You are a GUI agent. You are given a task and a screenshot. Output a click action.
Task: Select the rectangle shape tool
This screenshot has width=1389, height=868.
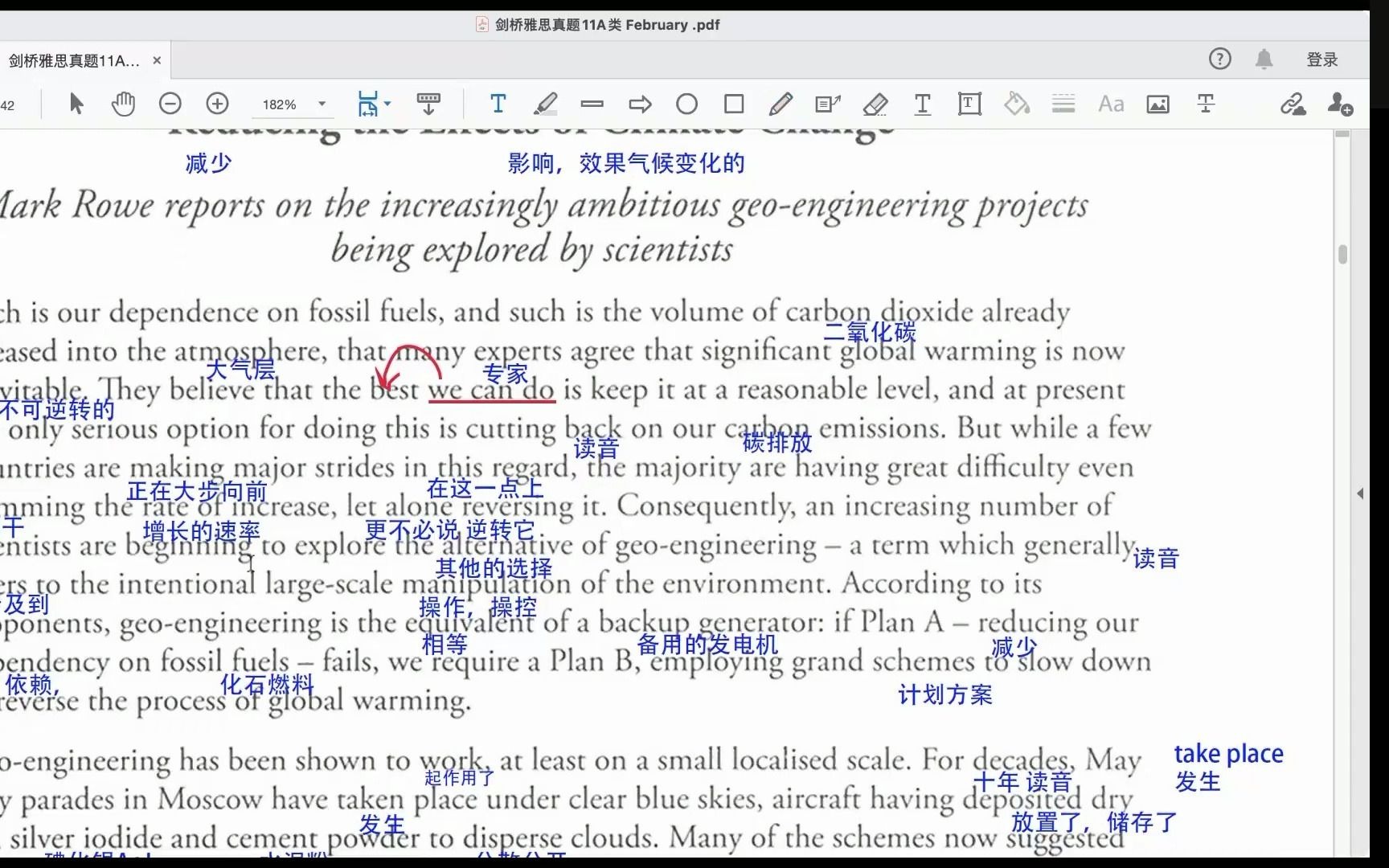[x=734, y=104]
